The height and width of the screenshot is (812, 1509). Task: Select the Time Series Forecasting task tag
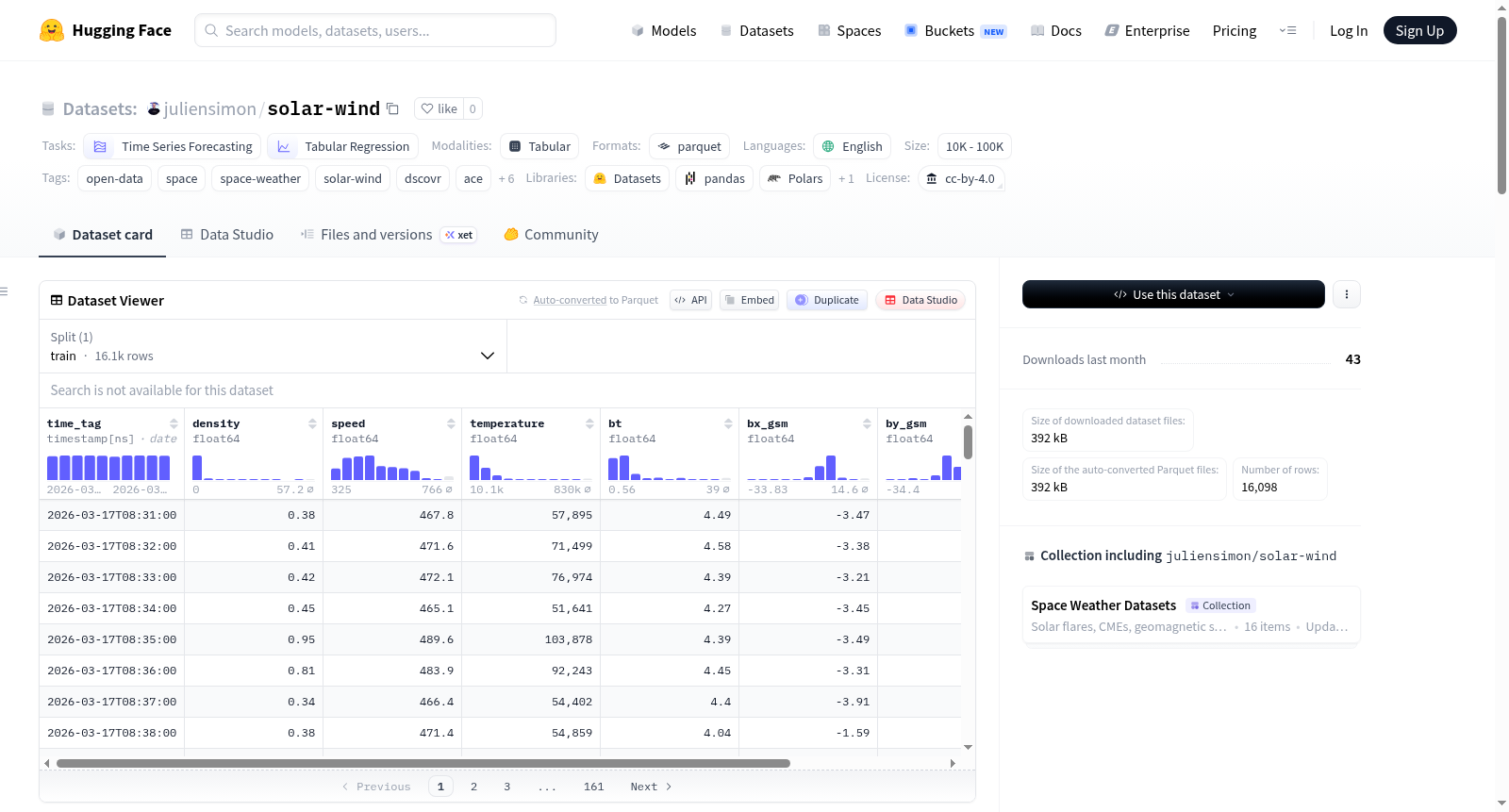click(x=172, y=146)
